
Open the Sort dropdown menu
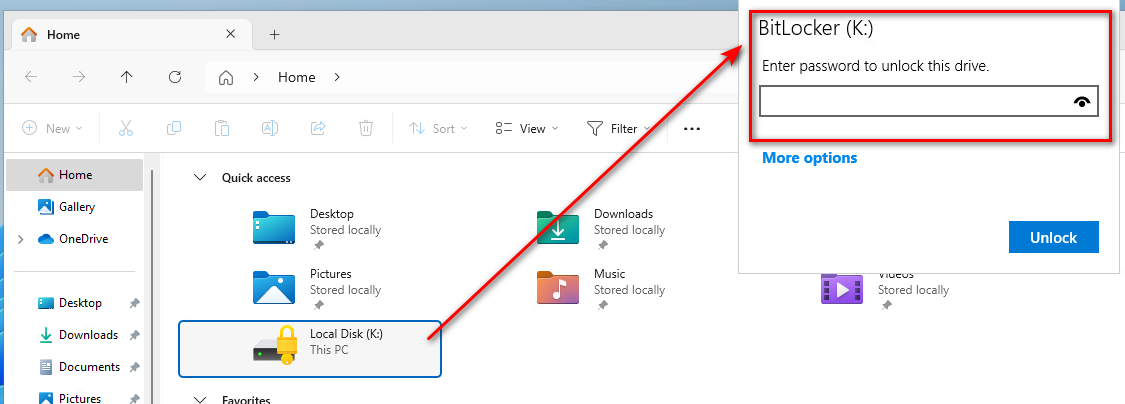coord(433,128)
